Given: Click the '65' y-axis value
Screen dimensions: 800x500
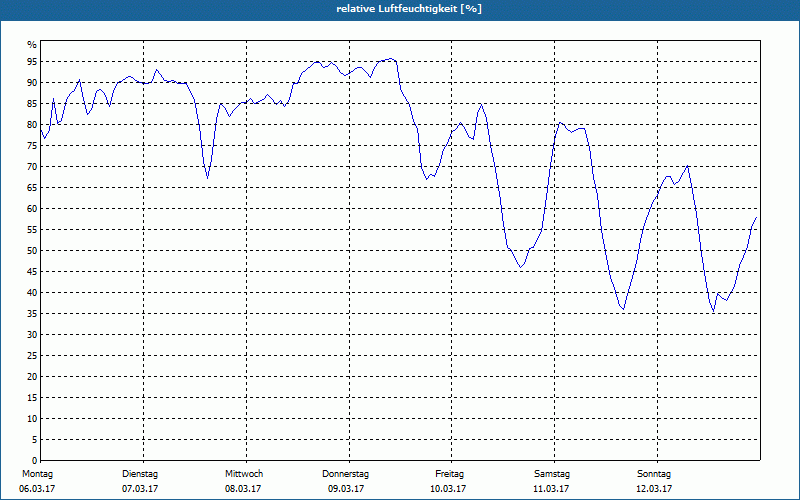Looking at the screenshot, I should coord(32,188).
